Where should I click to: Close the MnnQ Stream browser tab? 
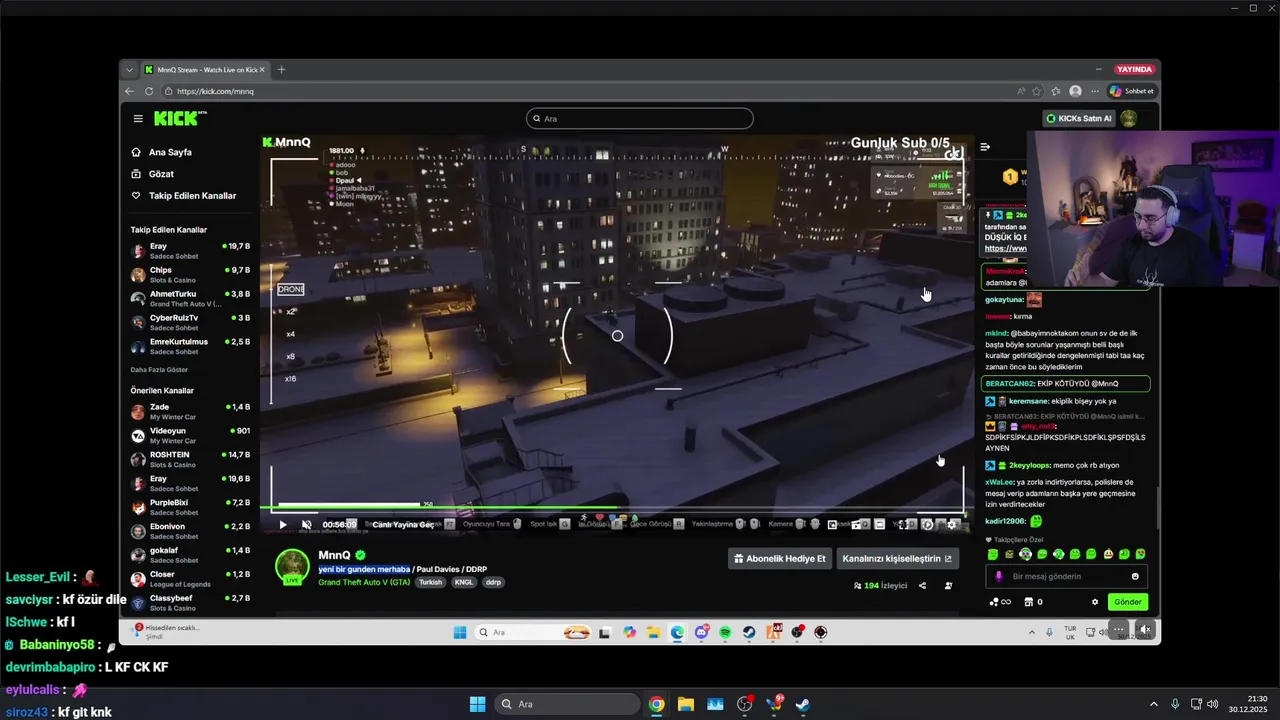coord(263,70)
